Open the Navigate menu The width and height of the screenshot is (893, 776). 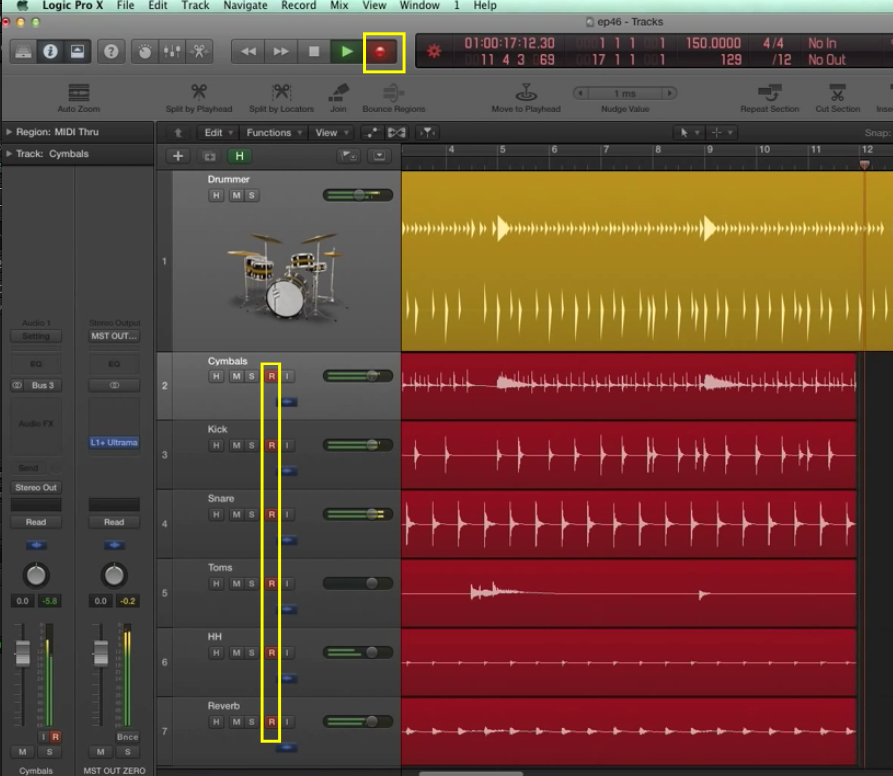click(x=245, y=6)
